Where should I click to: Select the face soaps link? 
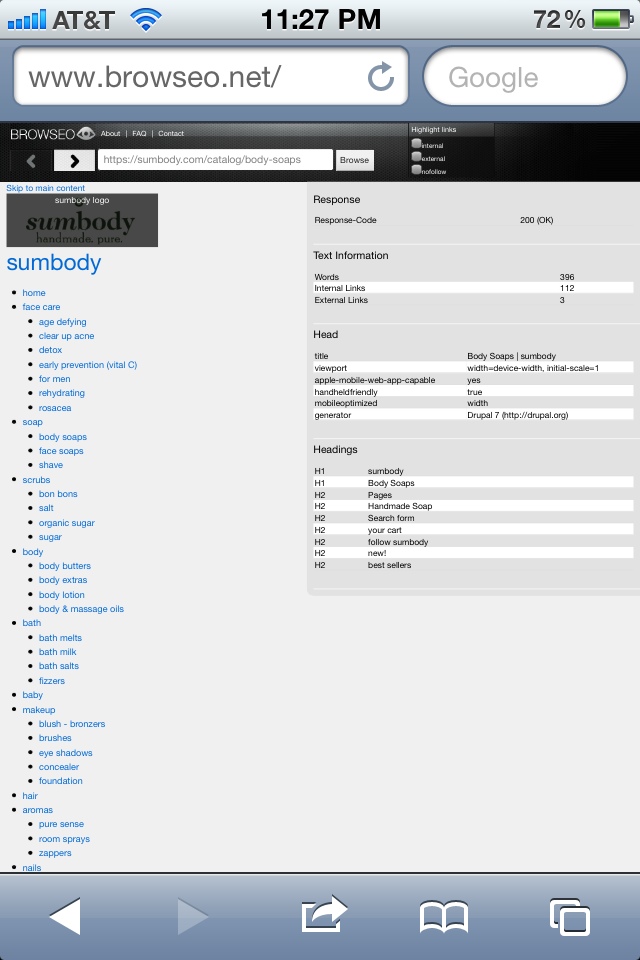[x=61, y=451]
